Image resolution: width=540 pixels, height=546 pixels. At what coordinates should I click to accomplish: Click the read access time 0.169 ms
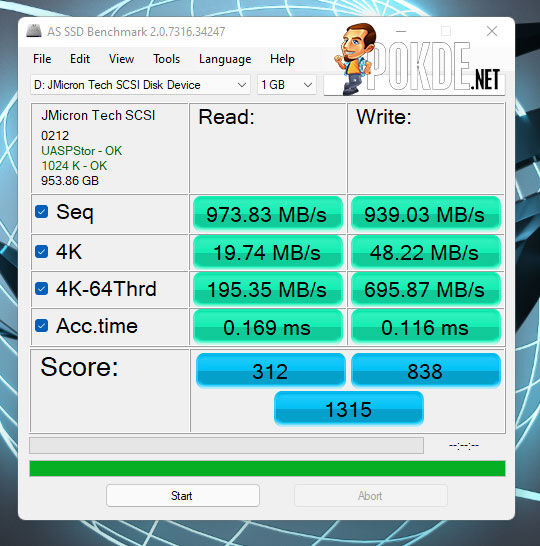(267, 327)
